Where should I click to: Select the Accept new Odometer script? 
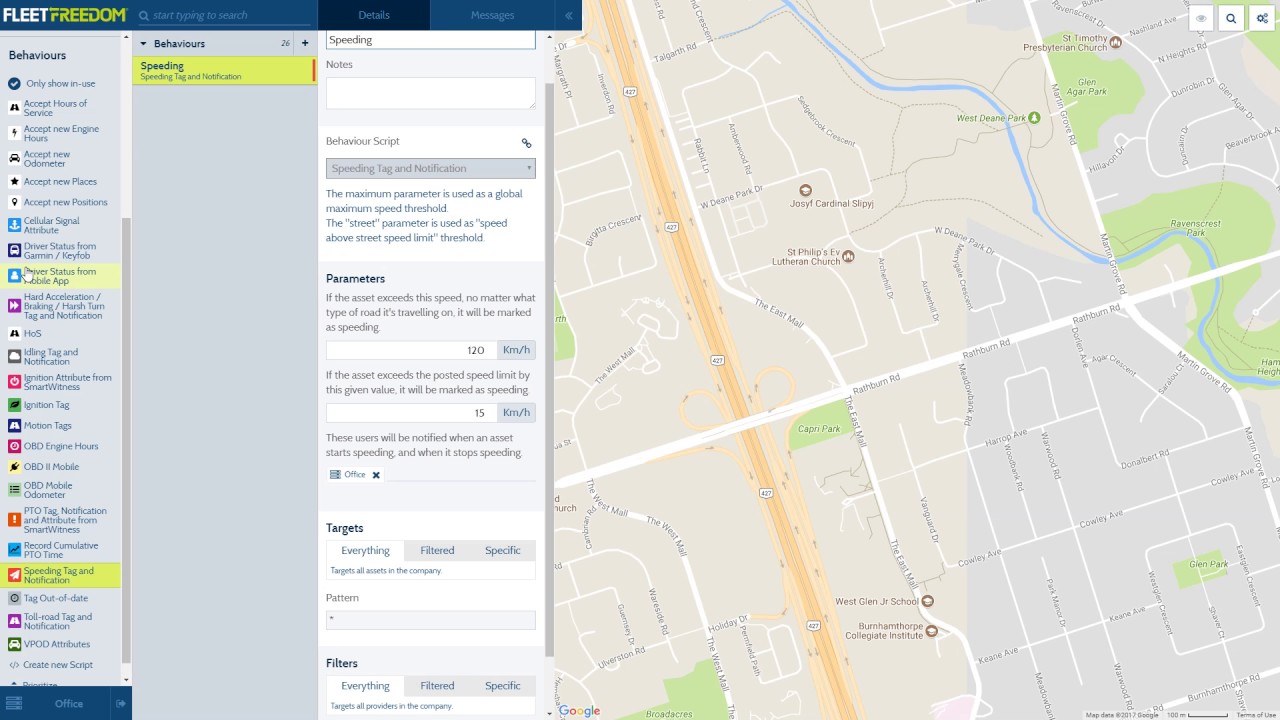click(x=60, y=159)
